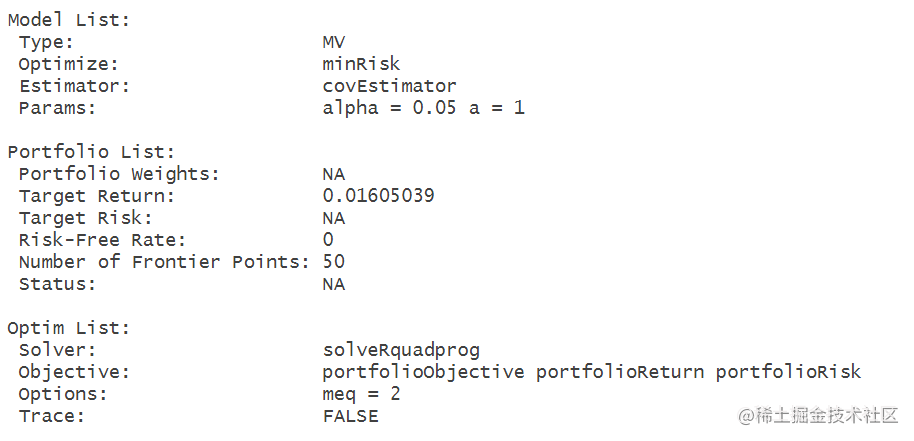Click the portfolioReturn word

620,372
